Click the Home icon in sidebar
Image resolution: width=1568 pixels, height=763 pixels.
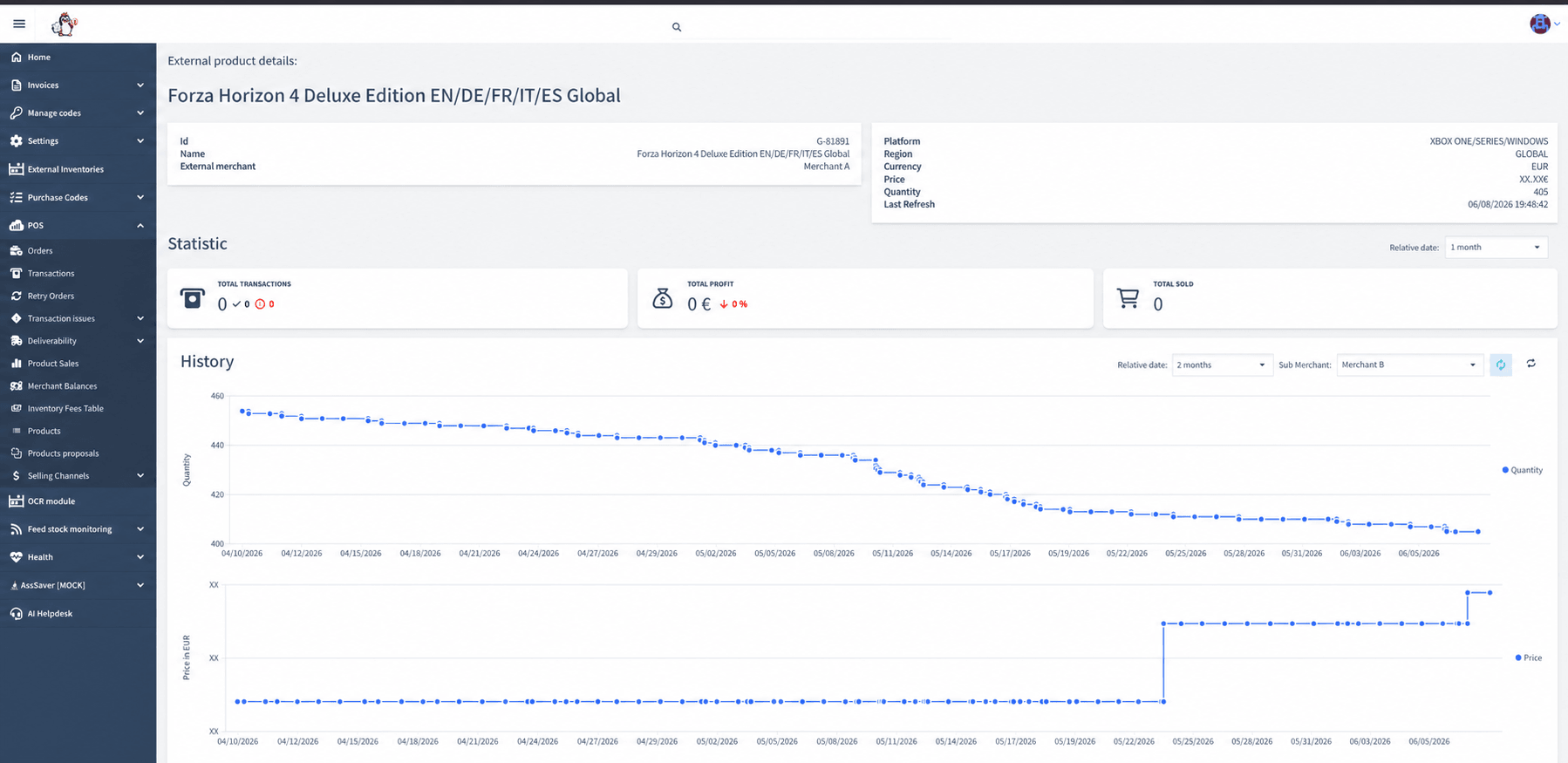point(16,57)
